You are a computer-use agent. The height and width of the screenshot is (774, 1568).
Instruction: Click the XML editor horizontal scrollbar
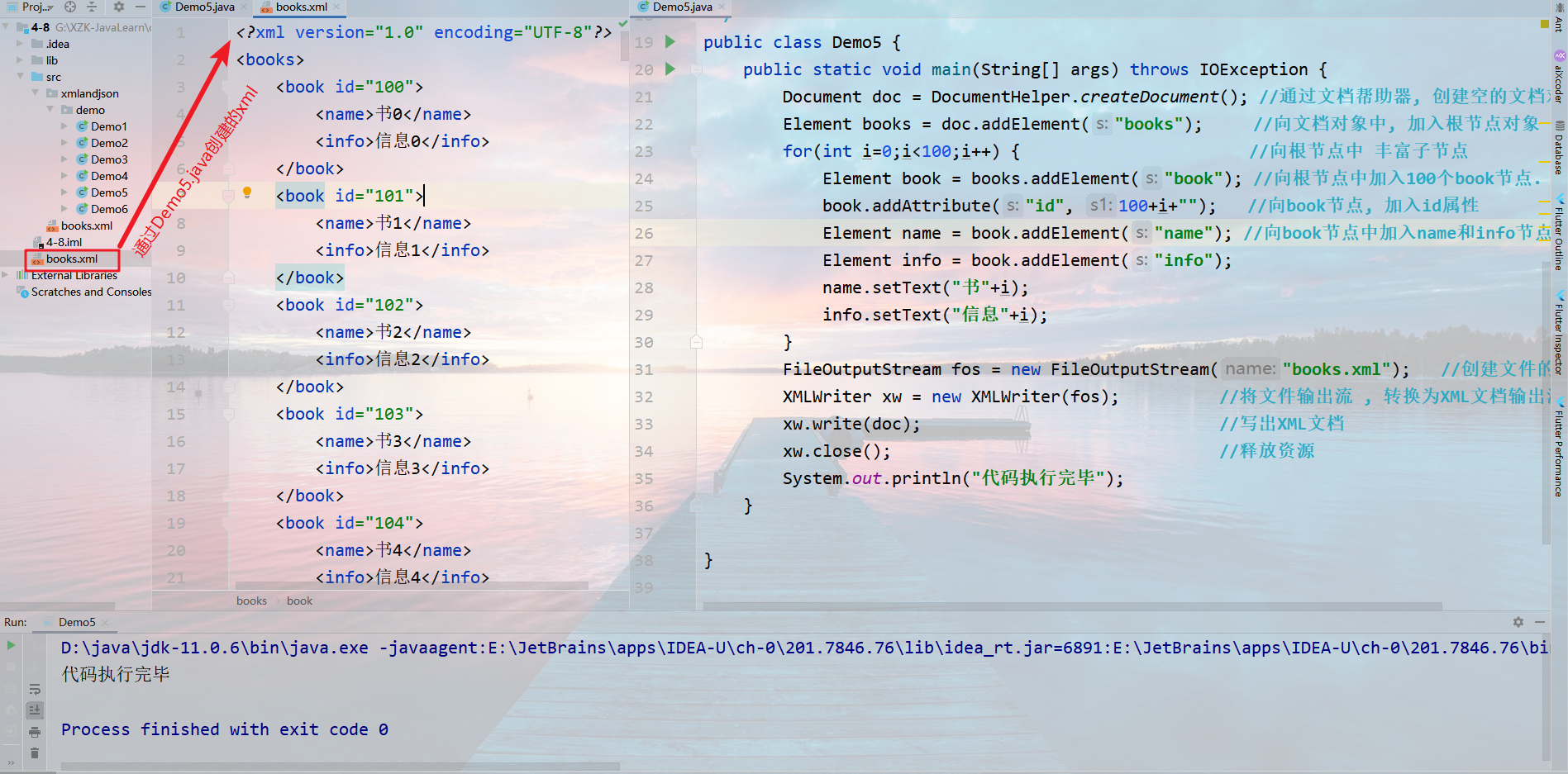411,586
